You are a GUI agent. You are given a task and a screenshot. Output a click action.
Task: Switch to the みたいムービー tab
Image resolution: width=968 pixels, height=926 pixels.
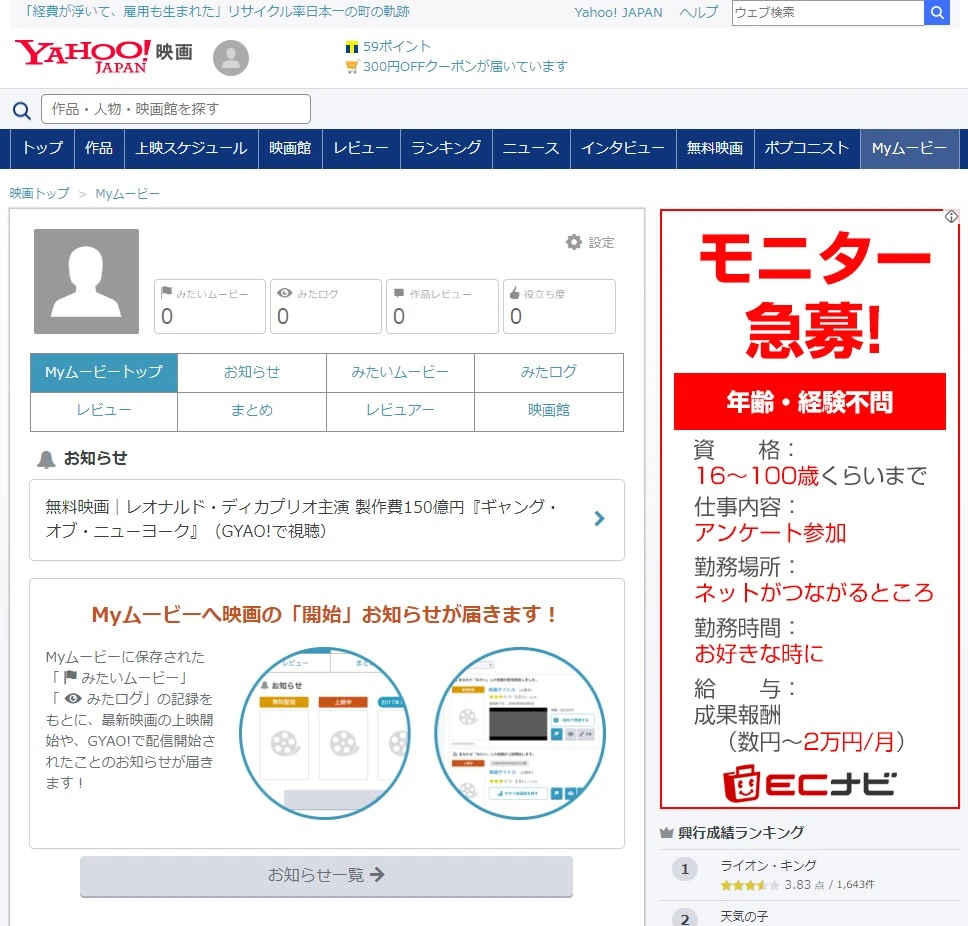400,372
